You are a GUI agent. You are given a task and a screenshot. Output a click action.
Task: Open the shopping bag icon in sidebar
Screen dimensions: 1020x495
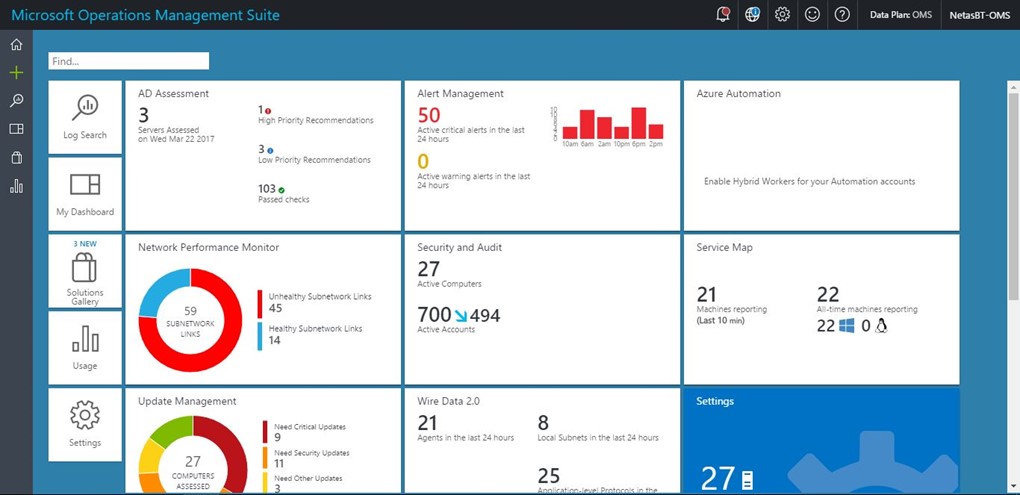[16, 157]
